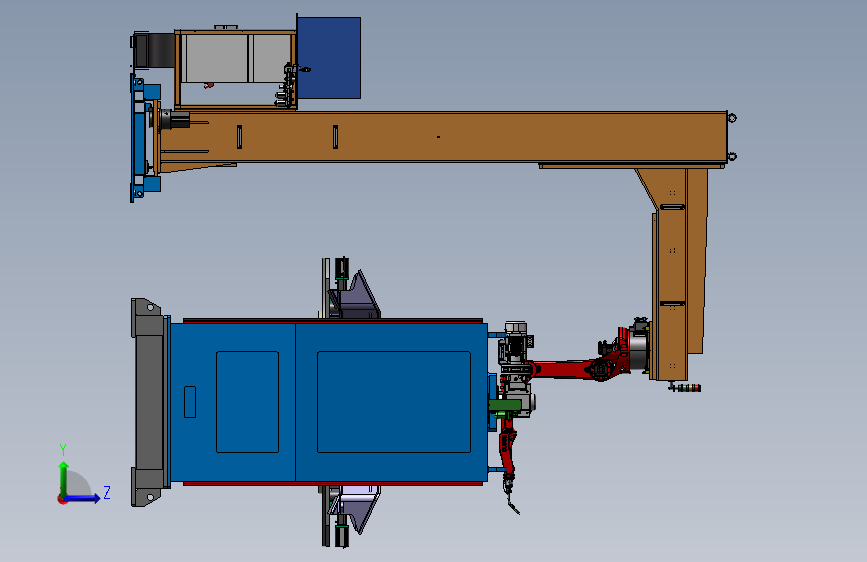
Task: Select the medium square panel on blue body
Action: pyautogui.click(x=247, y=402)
